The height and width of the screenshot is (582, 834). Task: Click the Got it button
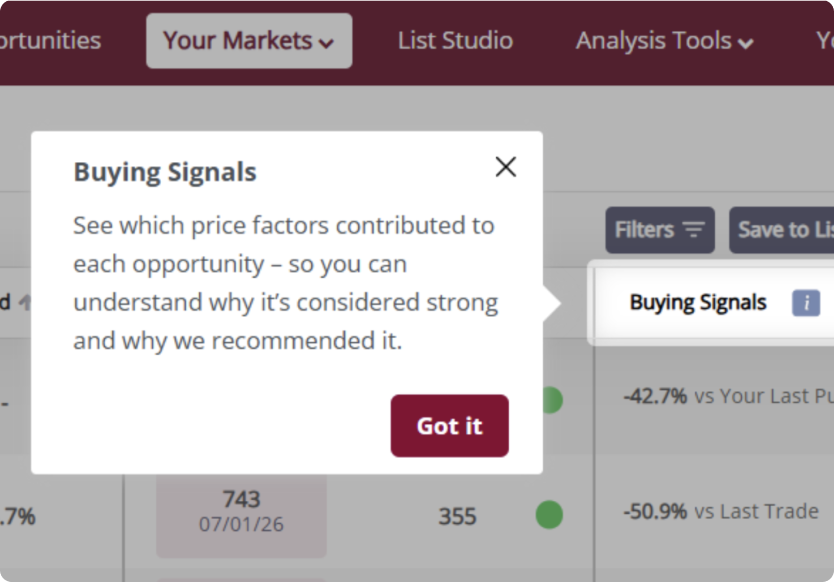[x=449, y=426]
